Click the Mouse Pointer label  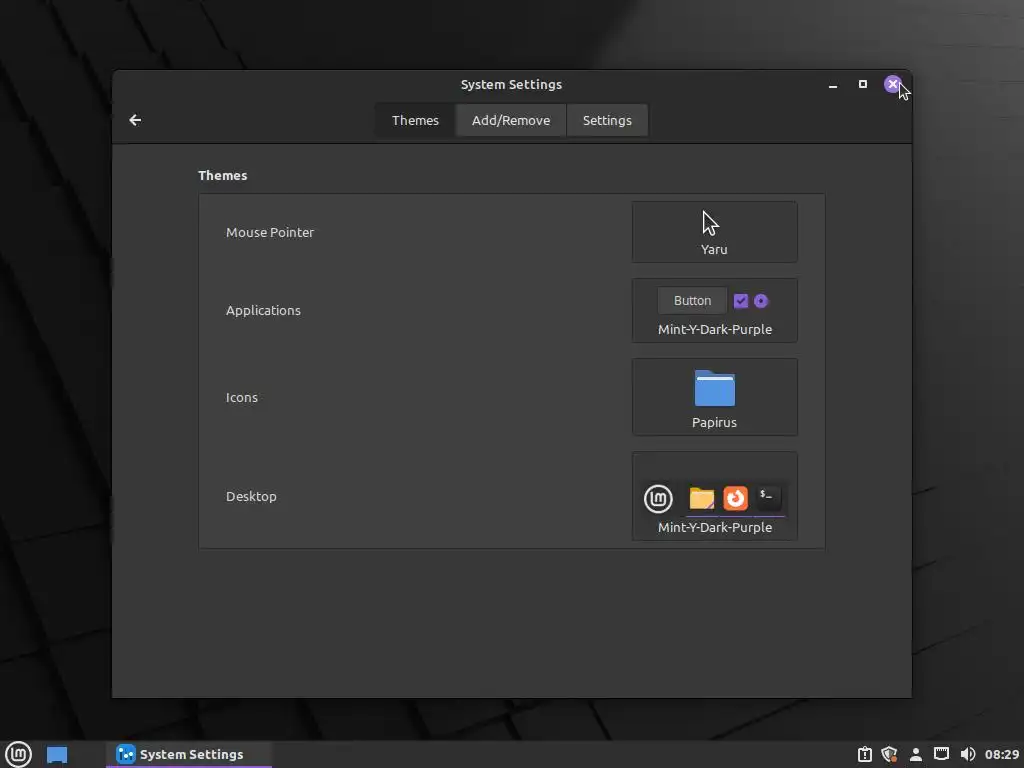270,232
